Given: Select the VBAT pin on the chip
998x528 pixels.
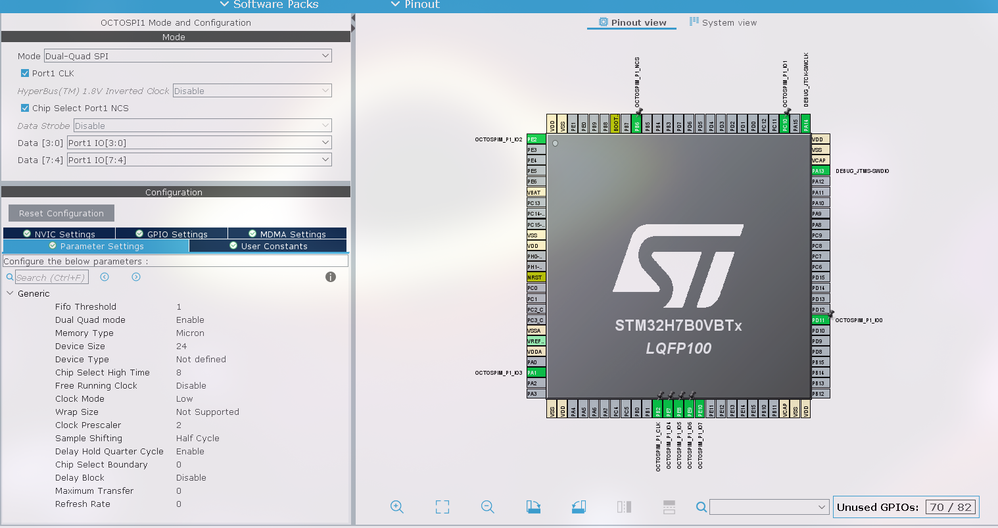Looking at the screenshot, I should (x=536, y=192).
